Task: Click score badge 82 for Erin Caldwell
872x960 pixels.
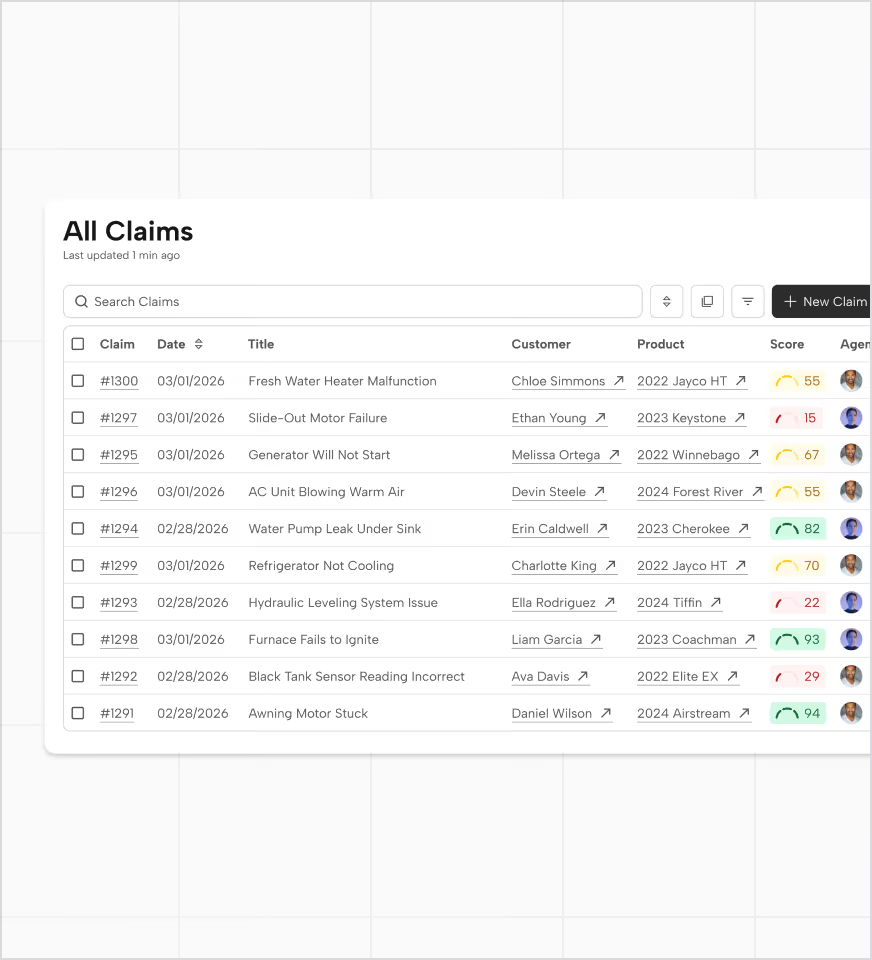Action: pyautogui.click(x=798, y=528)
